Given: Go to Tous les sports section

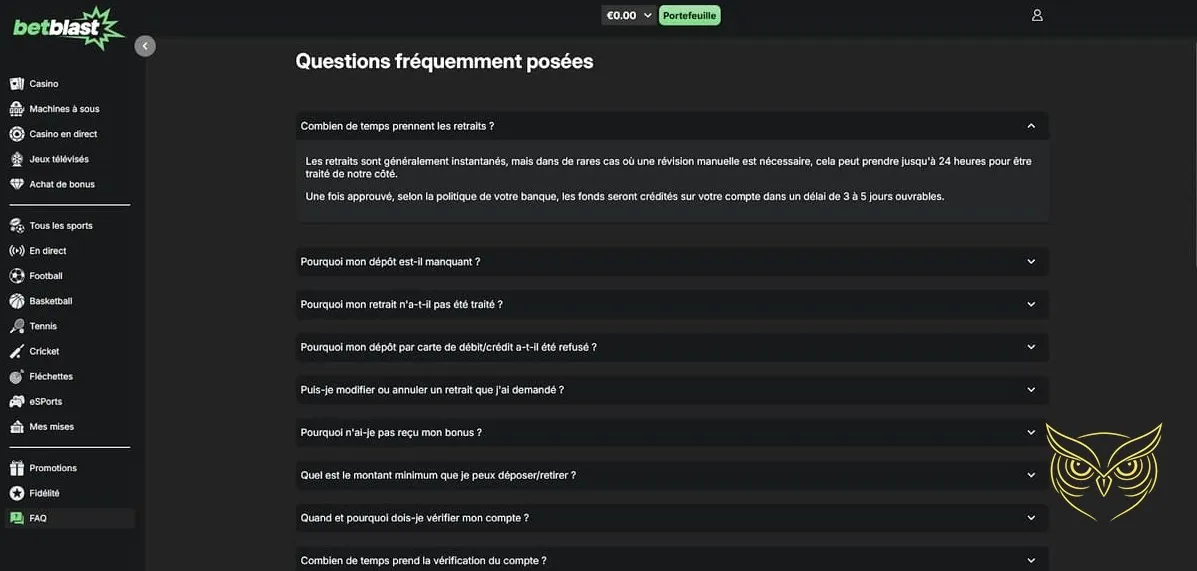Looking at the screenshot, I should pyautogui.click(x=61, y=226).
